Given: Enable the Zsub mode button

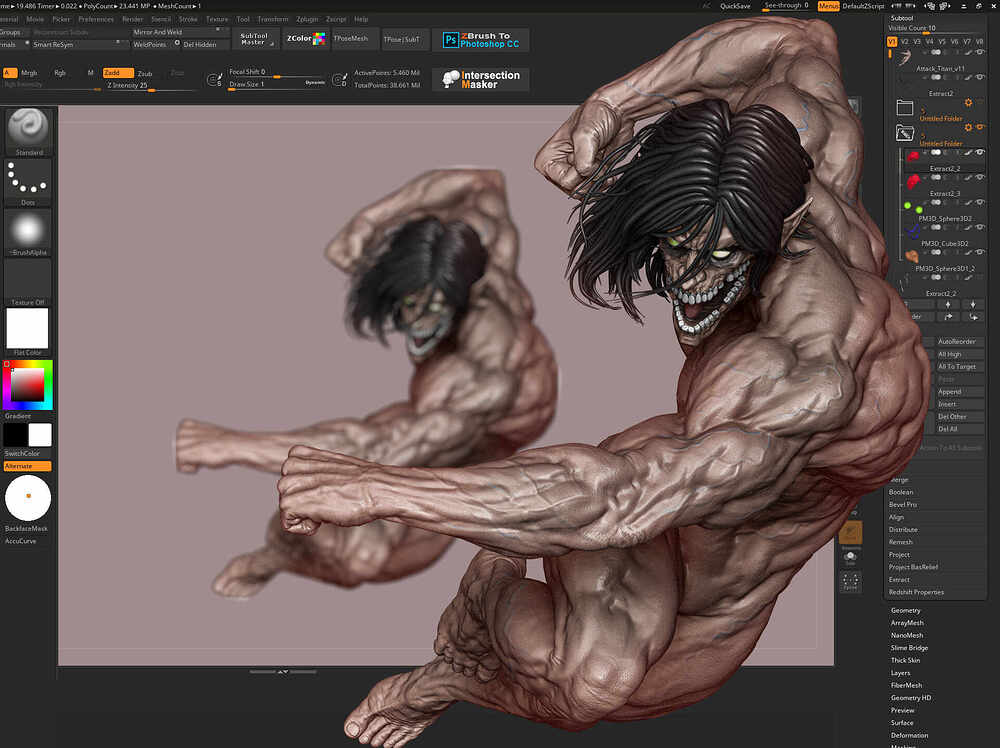Looking at the screenshot, I should [x=145, y=73].
